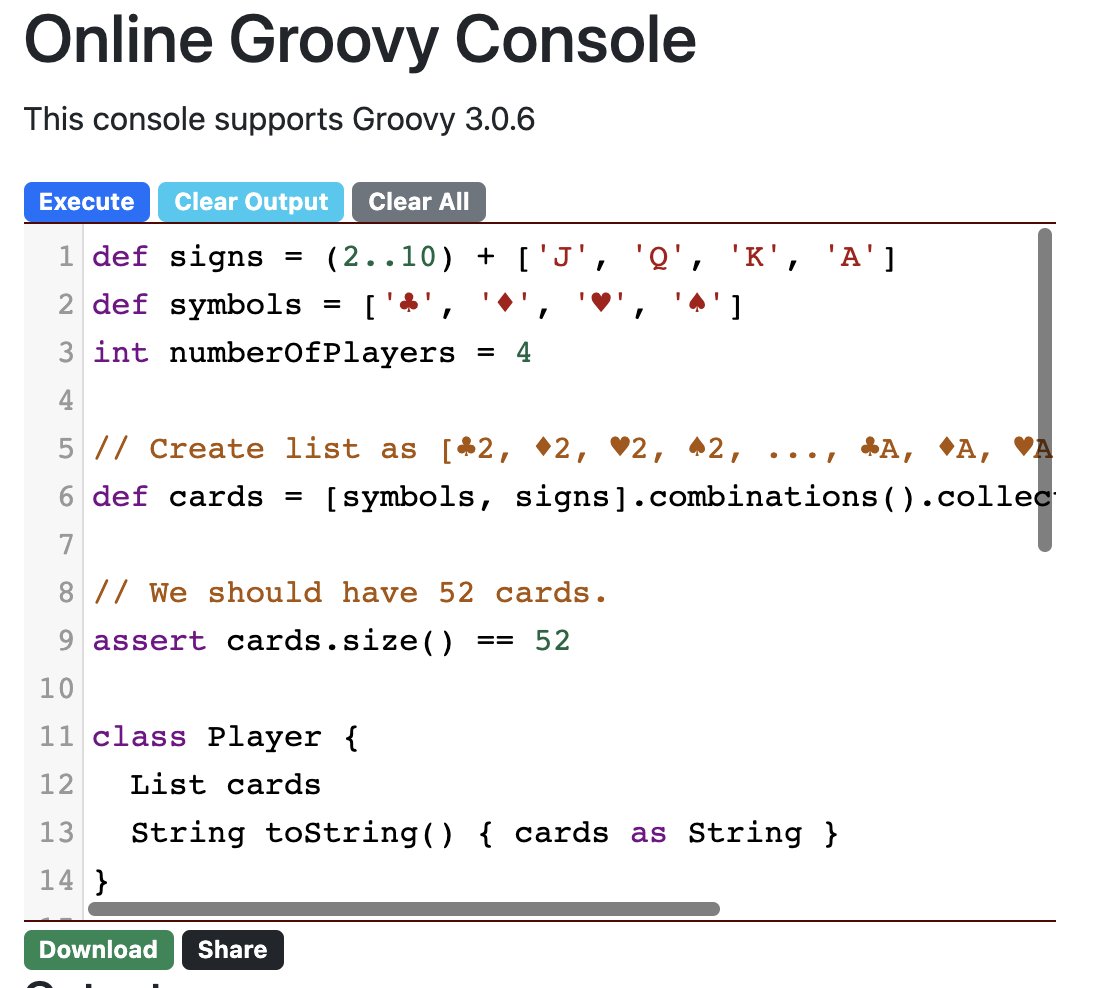Screen dimensions: 1106x988
Task: Click the green Download button
Action: 99,949
